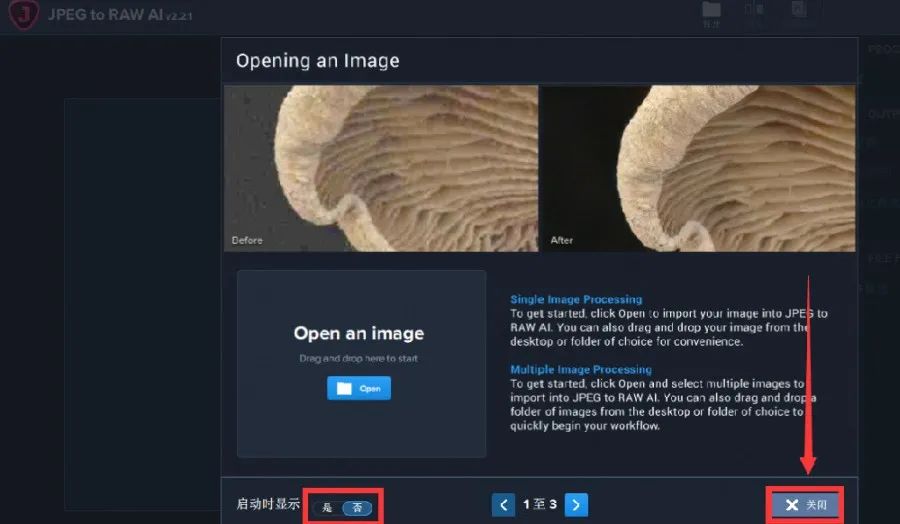This screenshot has height=524, width=900.
Task: Click the "Open an image" title text
Action: (359, 333)
